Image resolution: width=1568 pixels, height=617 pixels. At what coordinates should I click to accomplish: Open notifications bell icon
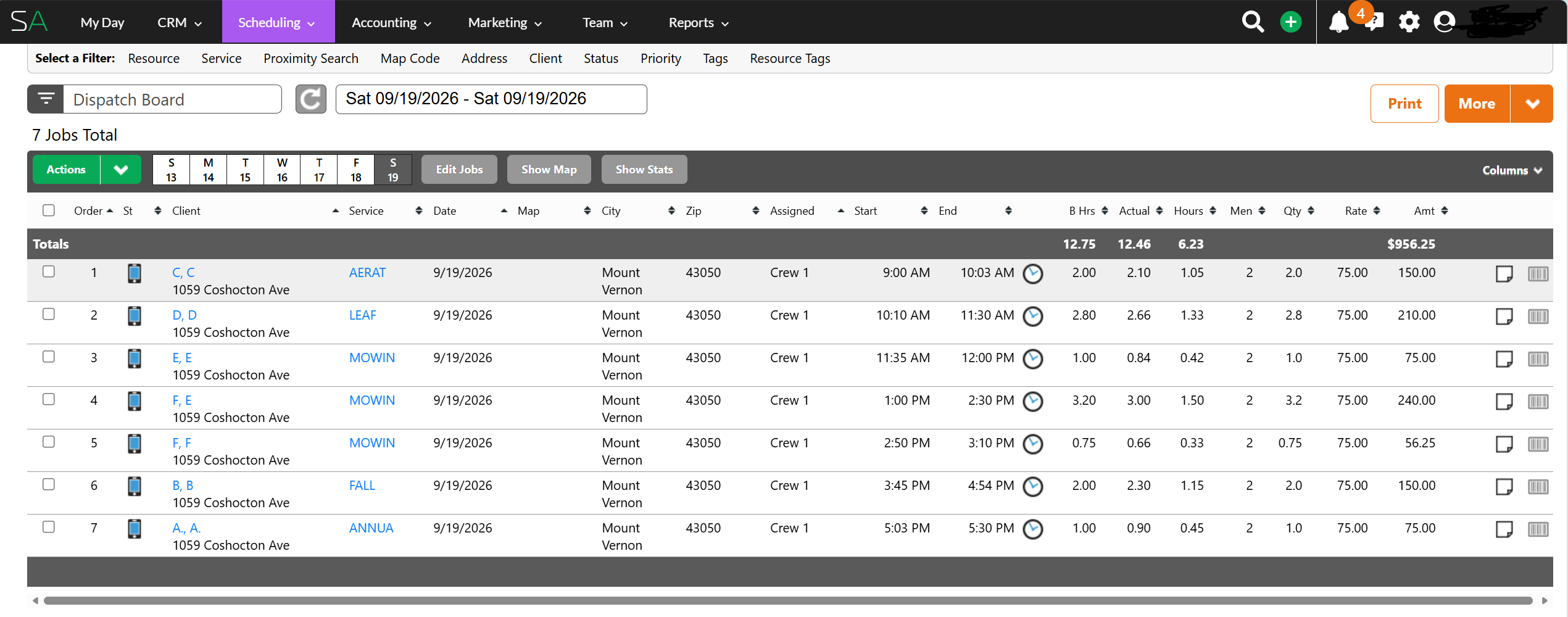click(1338, 22)
